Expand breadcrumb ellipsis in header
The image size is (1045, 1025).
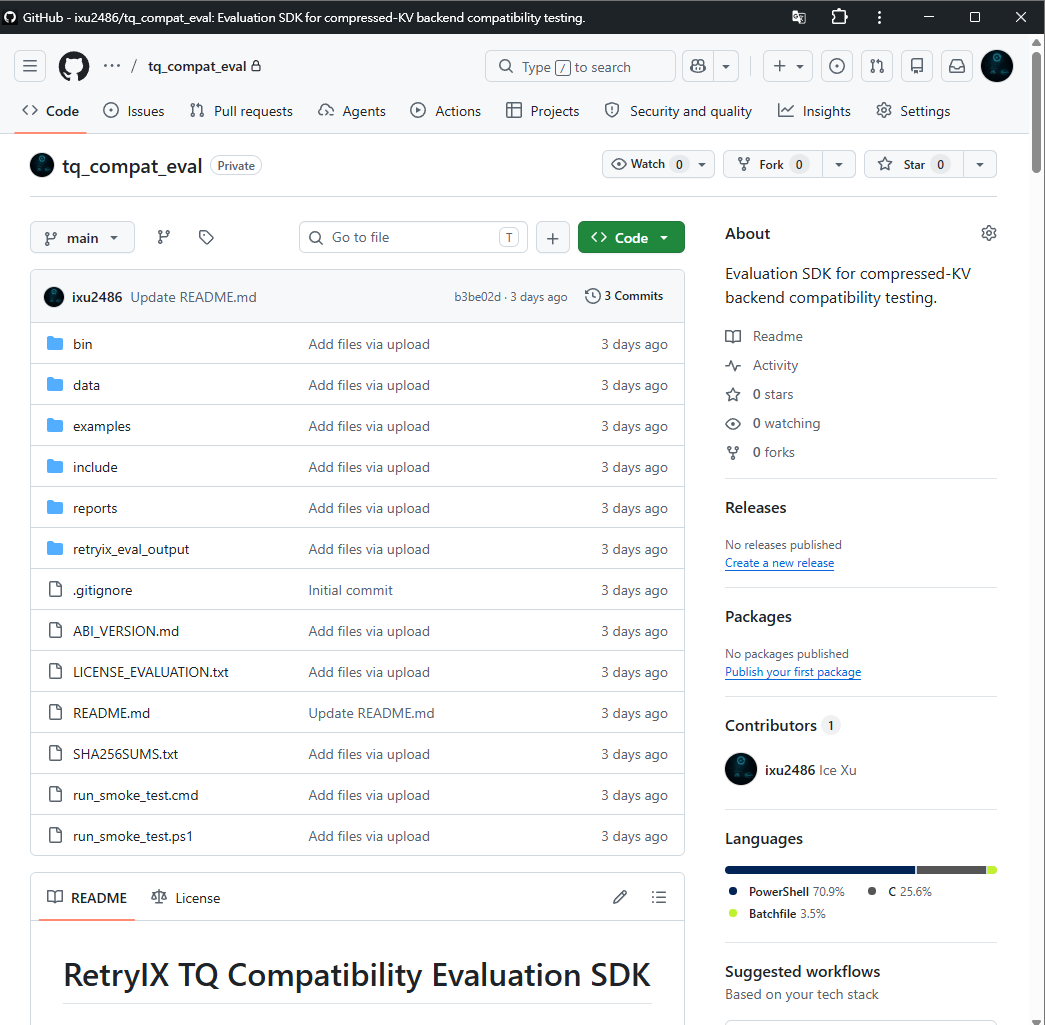click(x=112, y=66)
